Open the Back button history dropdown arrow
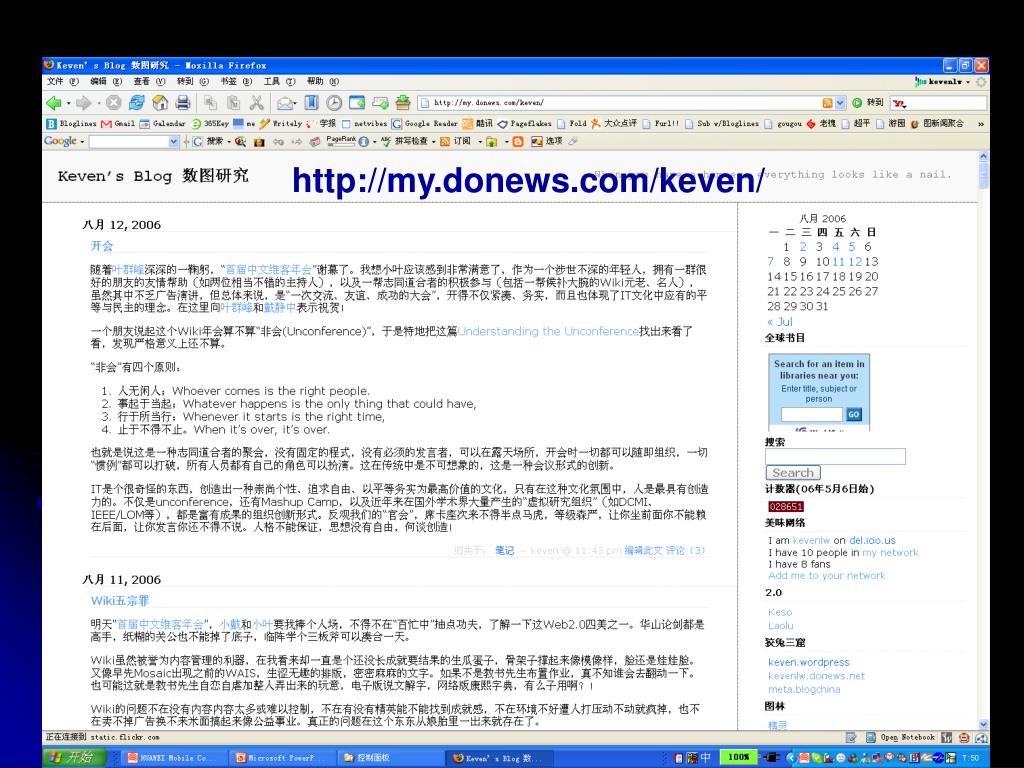The height and width of the screenshot is (768, 1024). point(68,103)
